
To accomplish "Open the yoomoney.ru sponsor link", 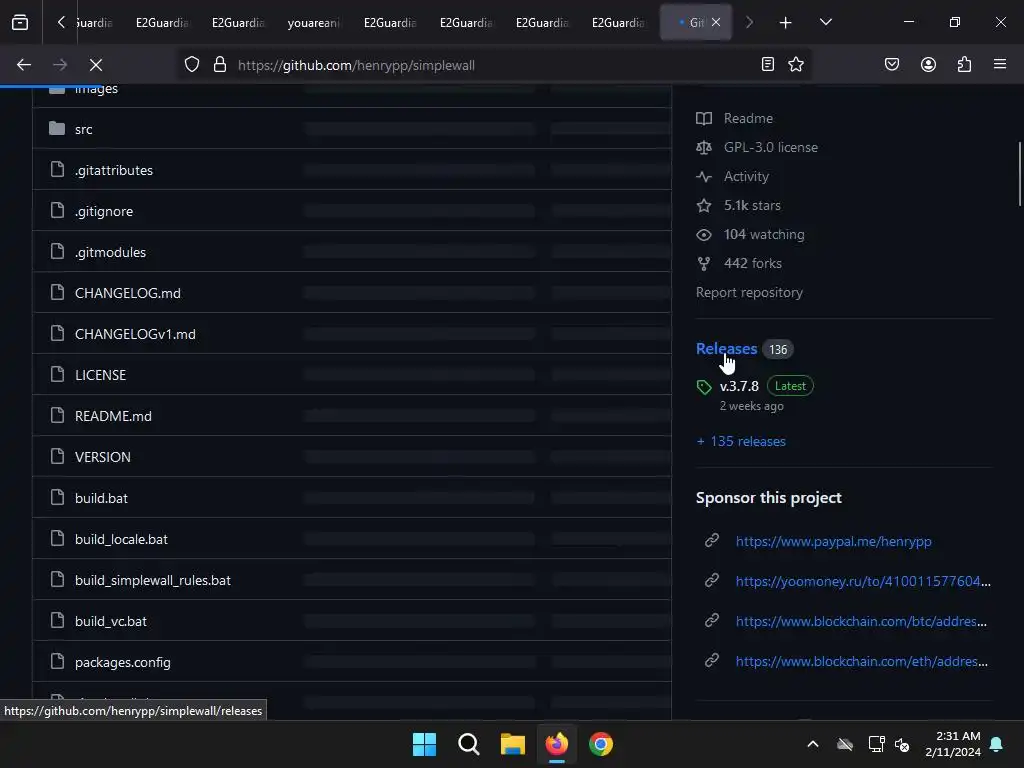I will pos(863,581).
